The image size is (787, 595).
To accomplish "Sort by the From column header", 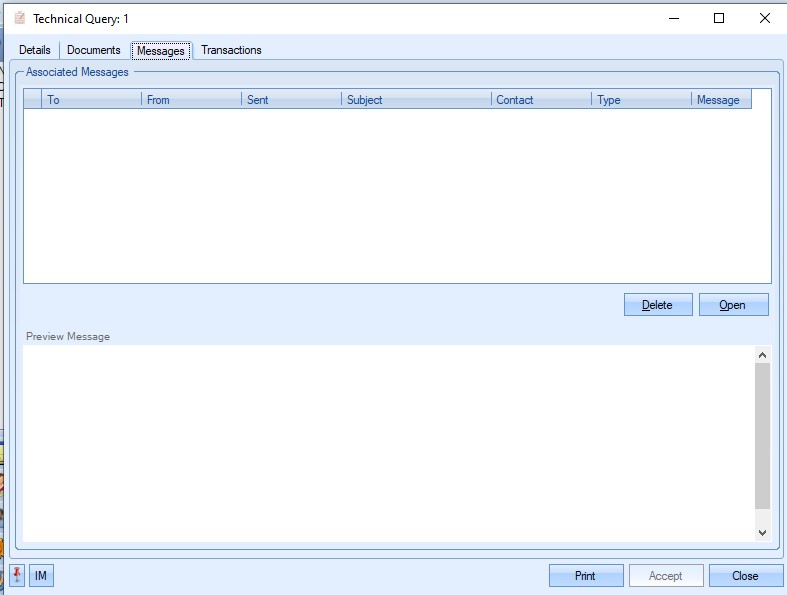I will tap(192, 99).
